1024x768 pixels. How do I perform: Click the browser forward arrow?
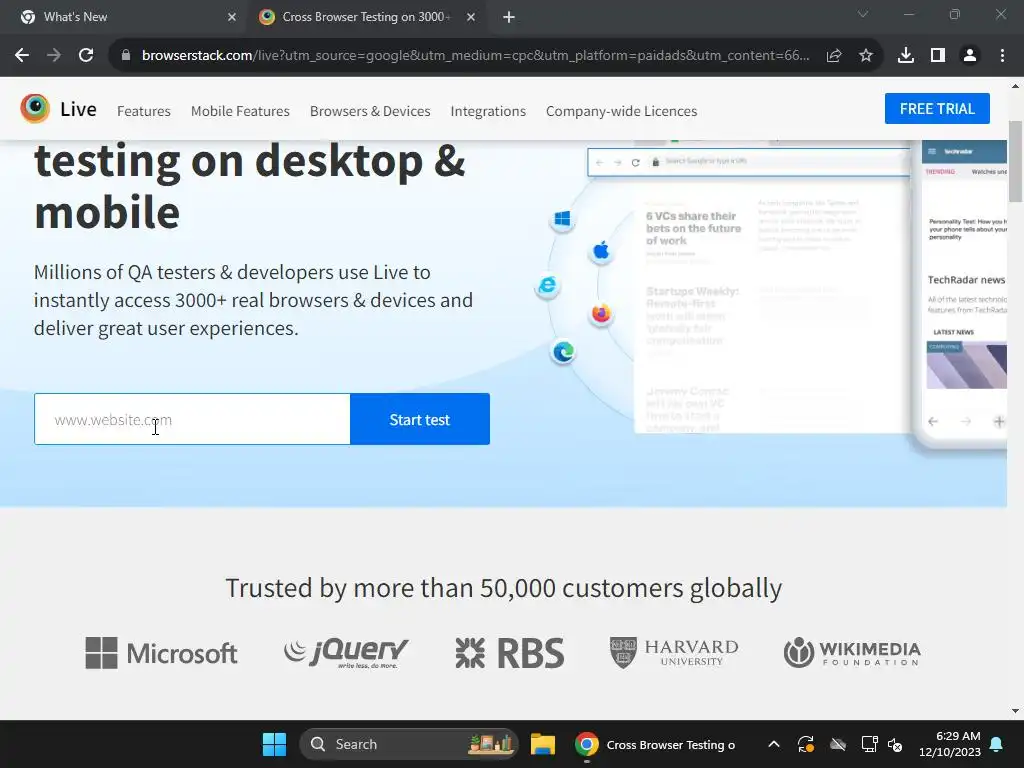coord(54,56)
